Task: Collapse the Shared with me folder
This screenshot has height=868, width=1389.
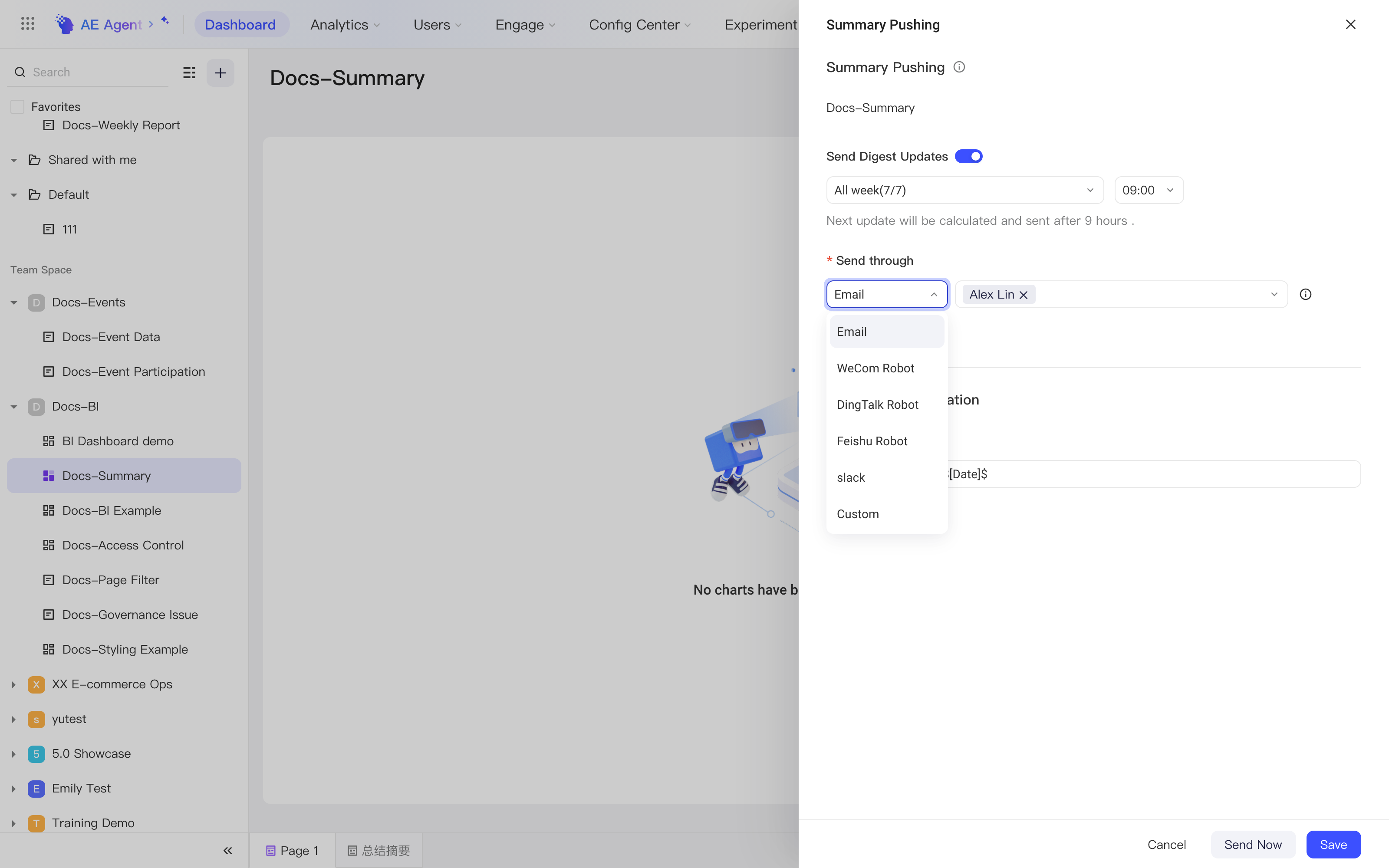Action: click(x=14, y=160)
